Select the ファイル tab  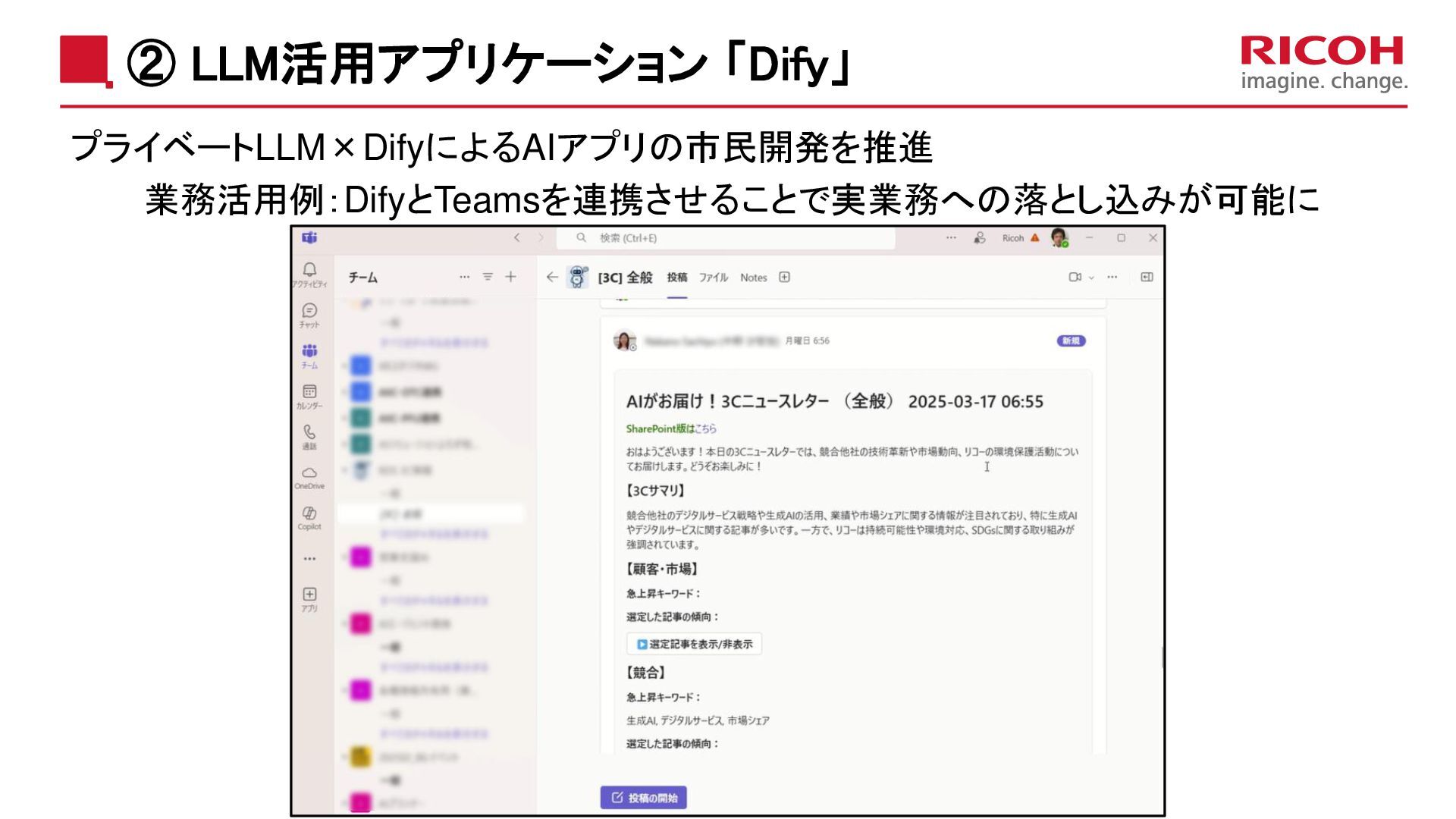tap(714, 278)
